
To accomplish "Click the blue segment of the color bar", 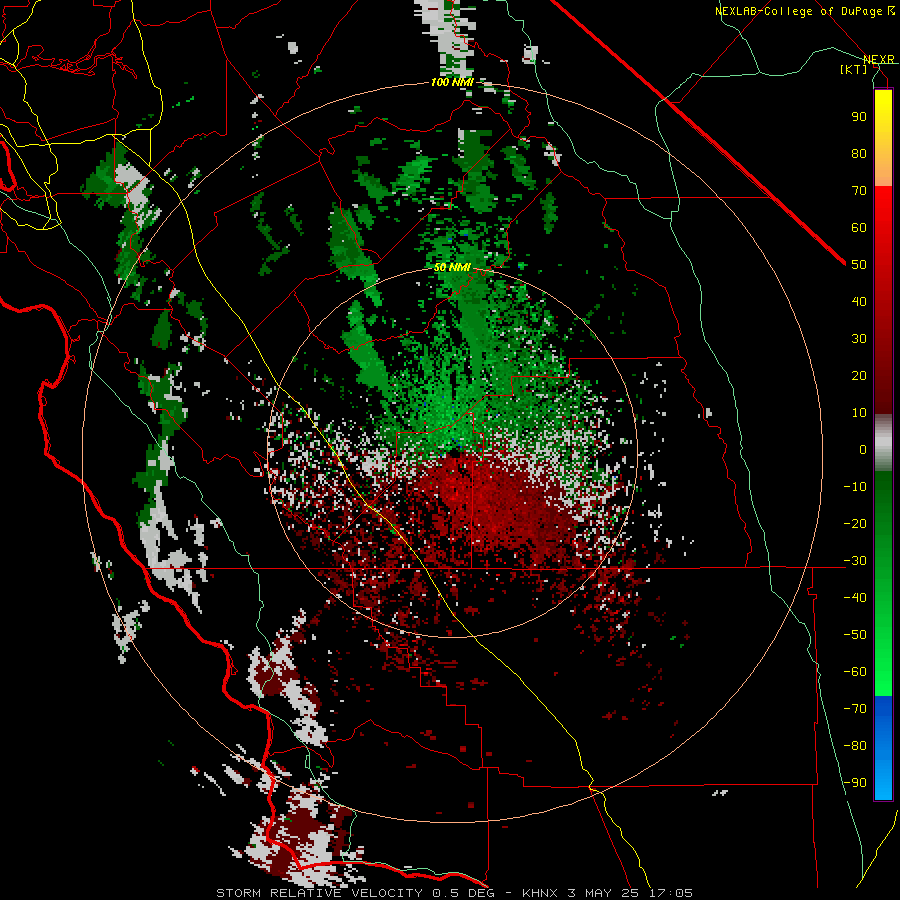I will coord(883,748).
